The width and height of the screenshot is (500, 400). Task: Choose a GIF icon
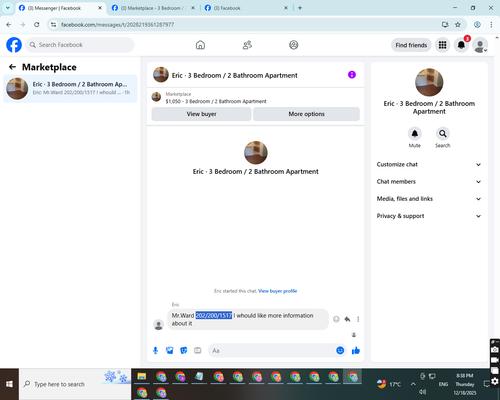[198, 350]
